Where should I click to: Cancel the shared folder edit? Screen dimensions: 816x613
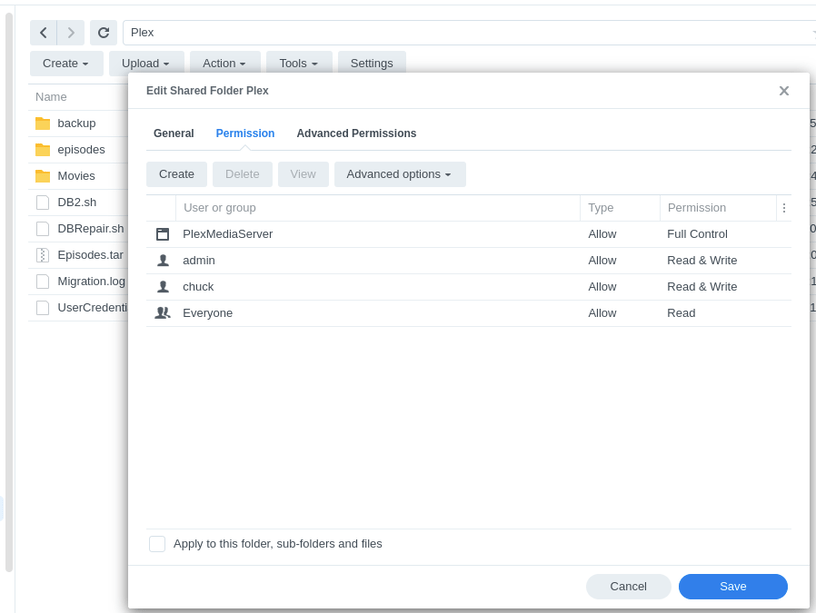pyautogui.click(x=628, y=586)
